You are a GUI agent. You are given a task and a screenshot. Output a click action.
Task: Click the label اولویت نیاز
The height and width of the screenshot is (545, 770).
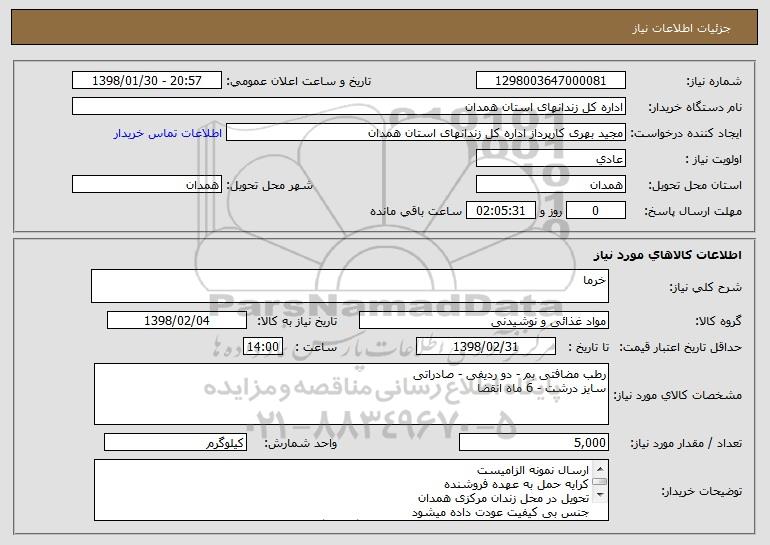[714, 160]
